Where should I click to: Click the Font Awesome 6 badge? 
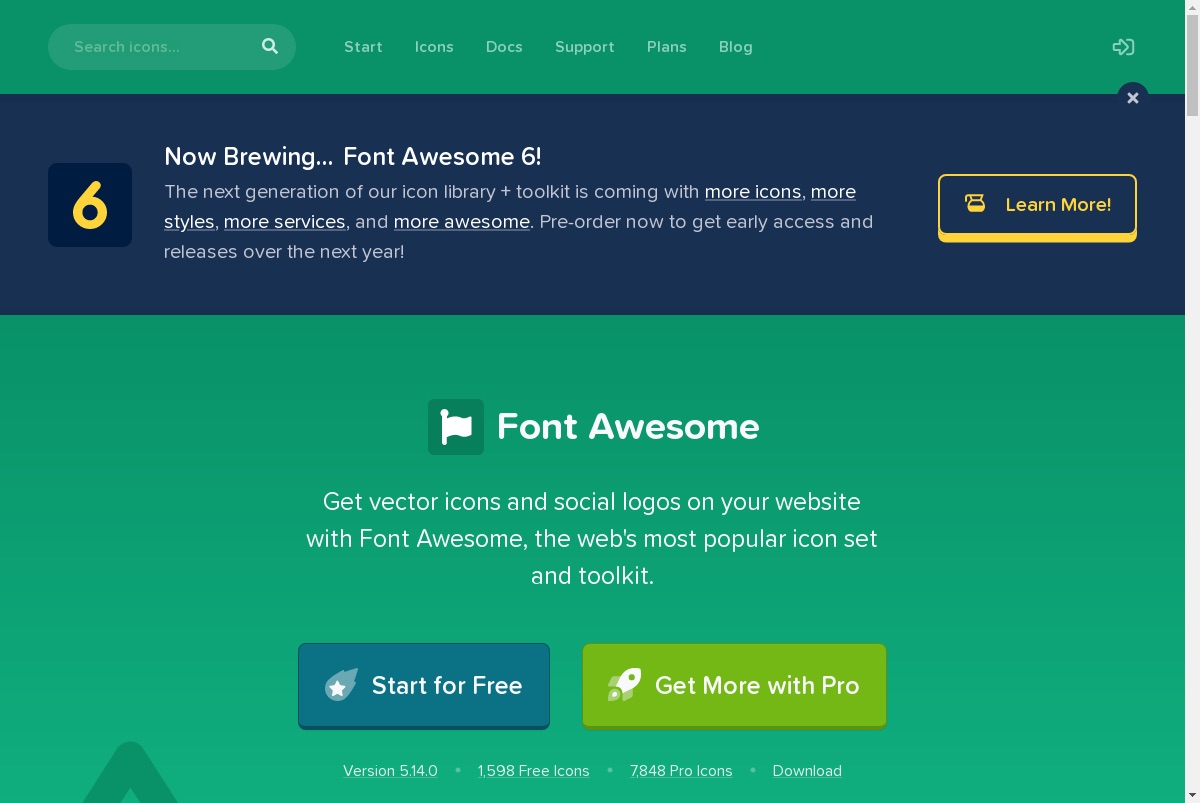90,205
